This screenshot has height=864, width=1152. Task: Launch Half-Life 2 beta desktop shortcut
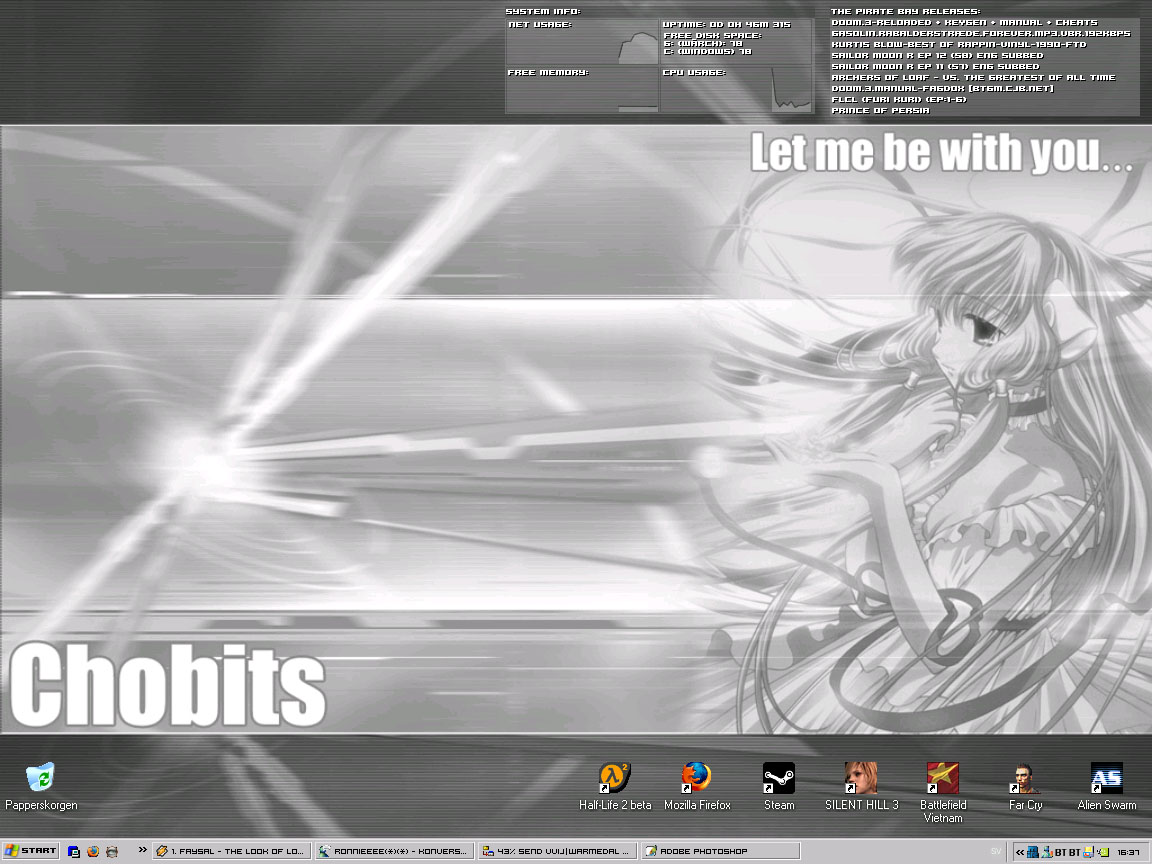[615, 786]
